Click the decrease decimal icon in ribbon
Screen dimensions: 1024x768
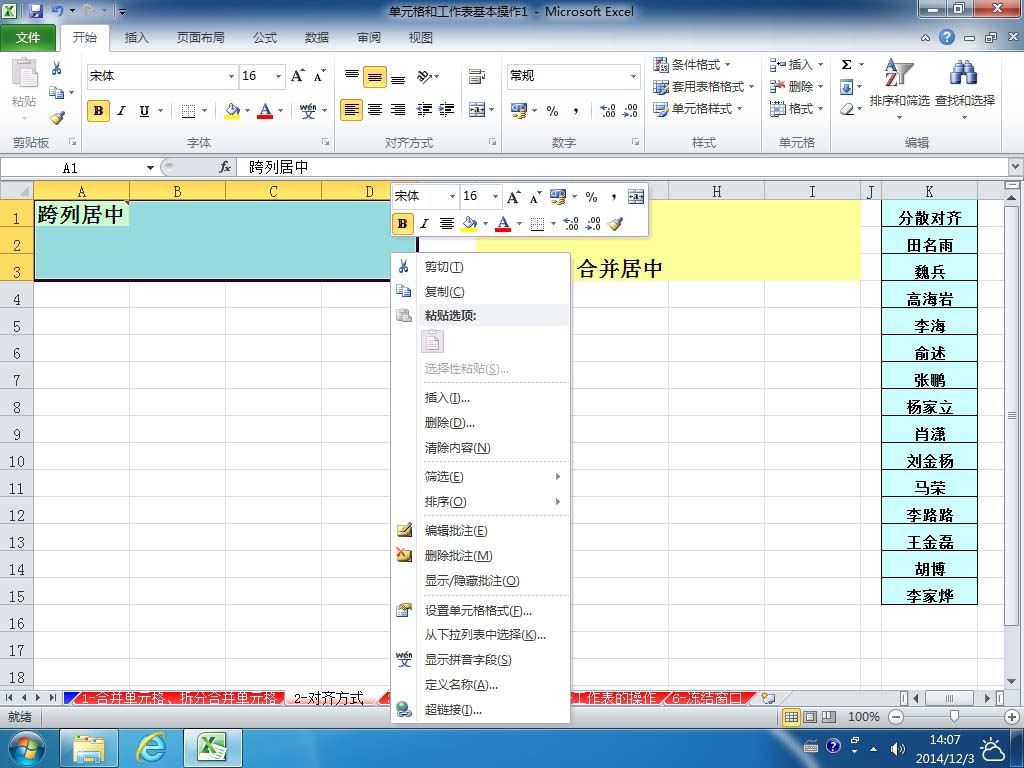point(630,111)
